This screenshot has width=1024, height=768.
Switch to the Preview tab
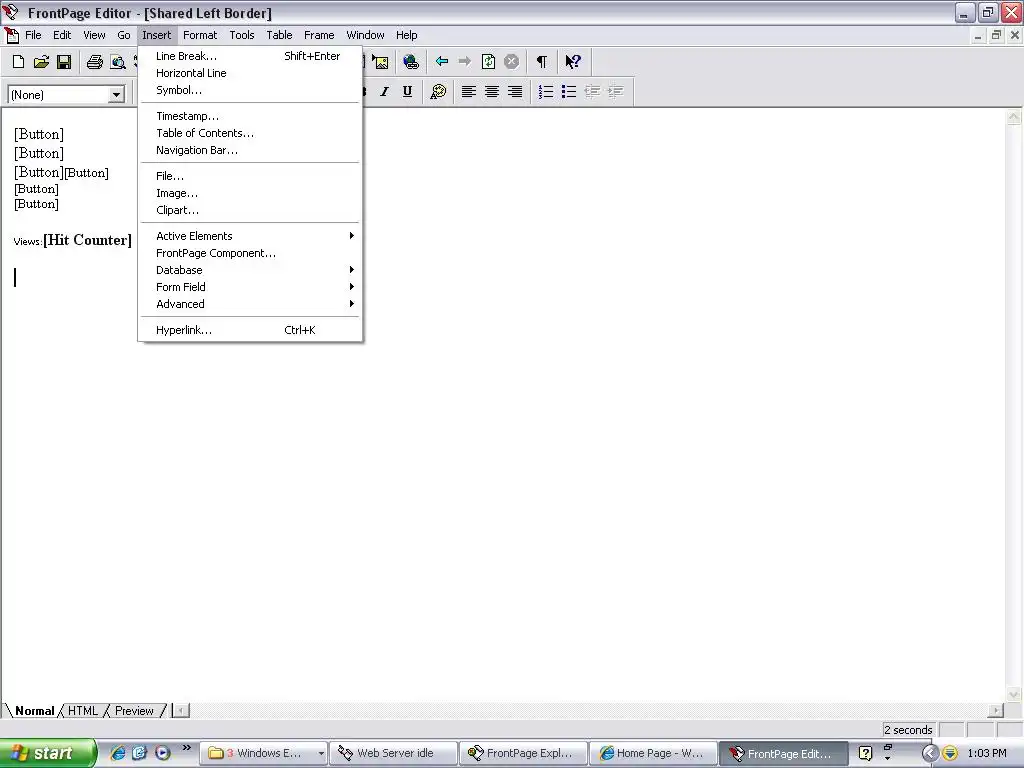pyautogui.click(x=135, y=711)
